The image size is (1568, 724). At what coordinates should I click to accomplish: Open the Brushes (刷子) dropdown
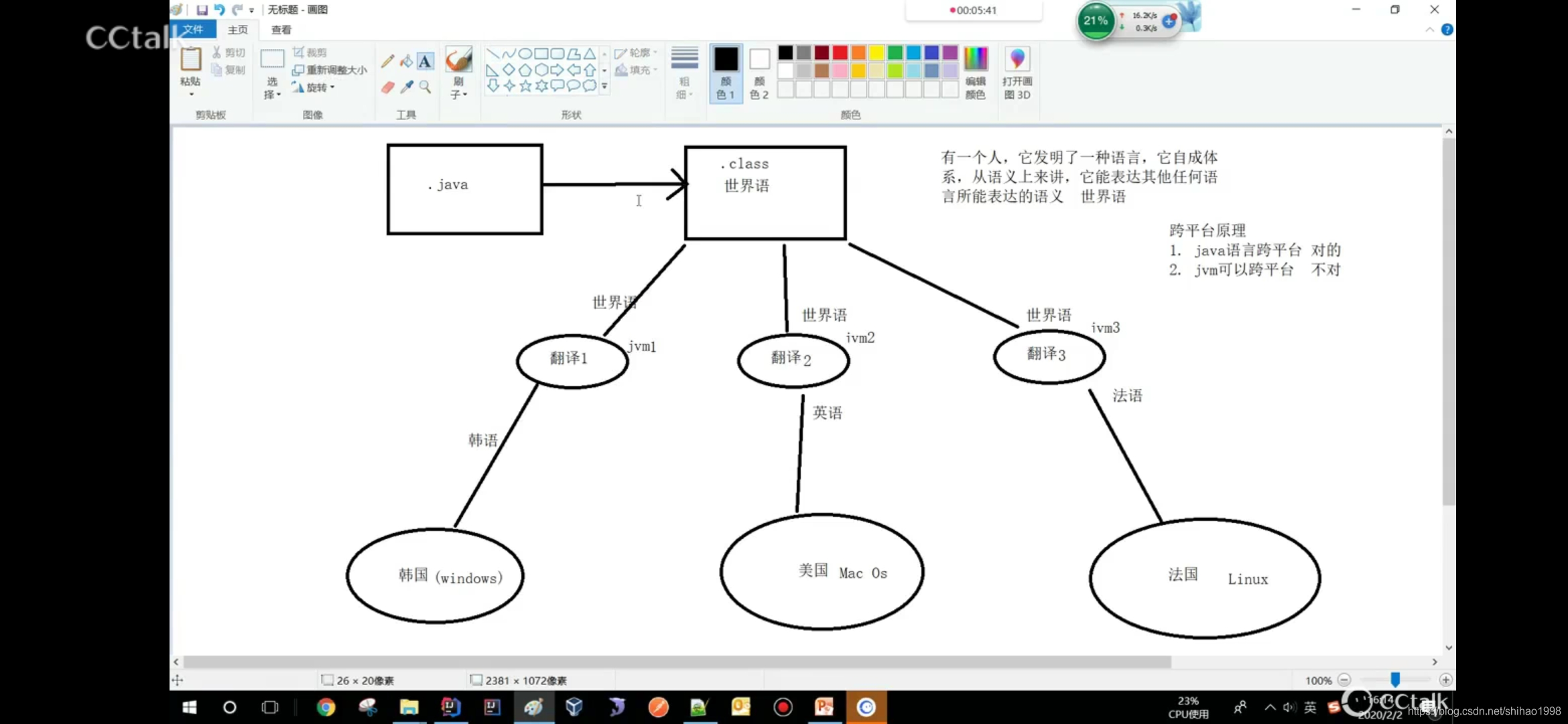(458, 88)
